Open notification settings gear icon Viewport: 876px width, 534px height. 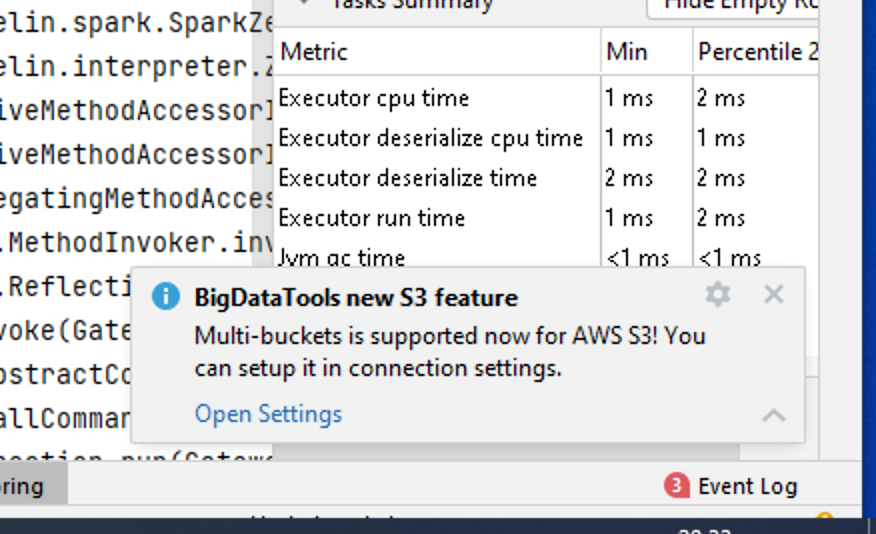(x=718, y=294)
